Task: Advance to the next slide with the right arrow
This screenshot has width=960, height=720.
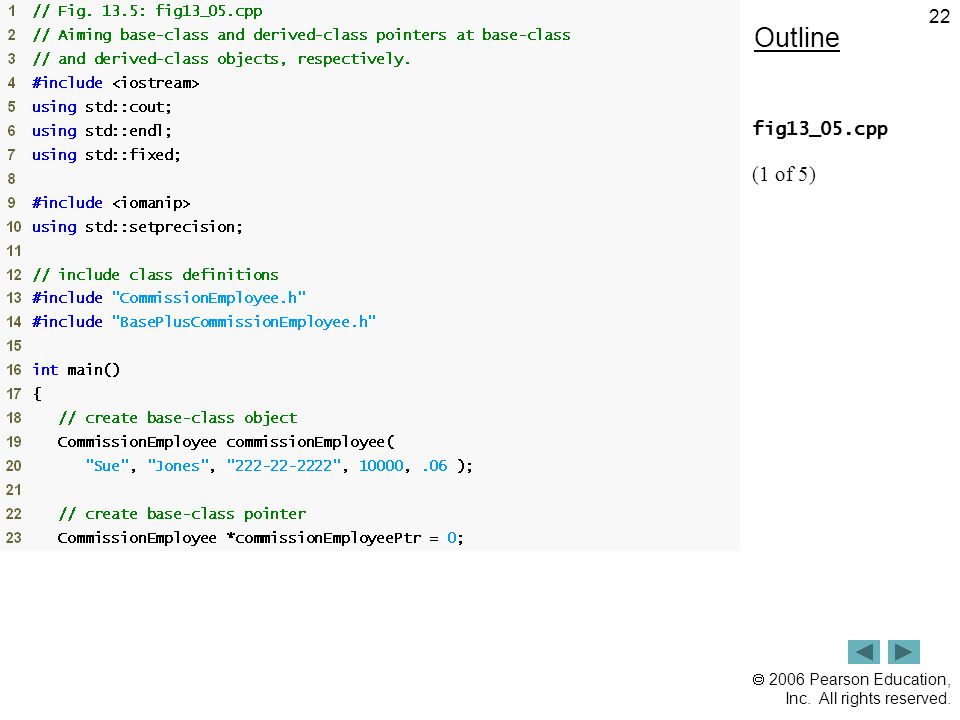Action: tap(904, 651)
